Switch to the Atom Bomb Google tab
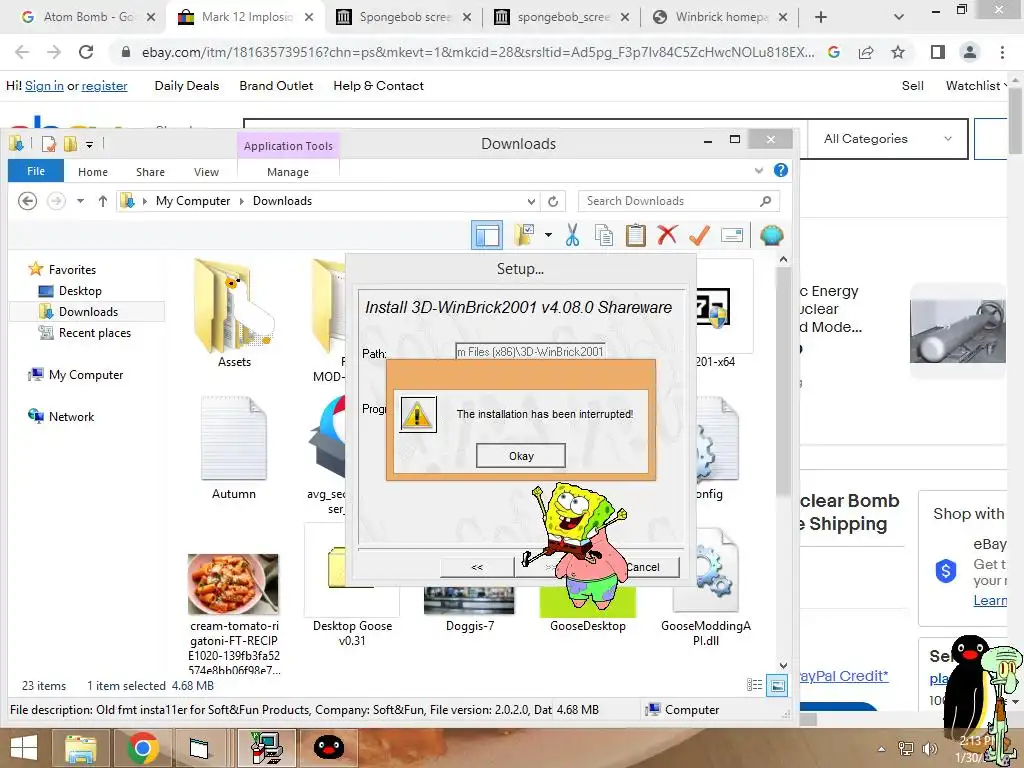The width and height of the screenshot is (1024, 768). click(88, 17)
